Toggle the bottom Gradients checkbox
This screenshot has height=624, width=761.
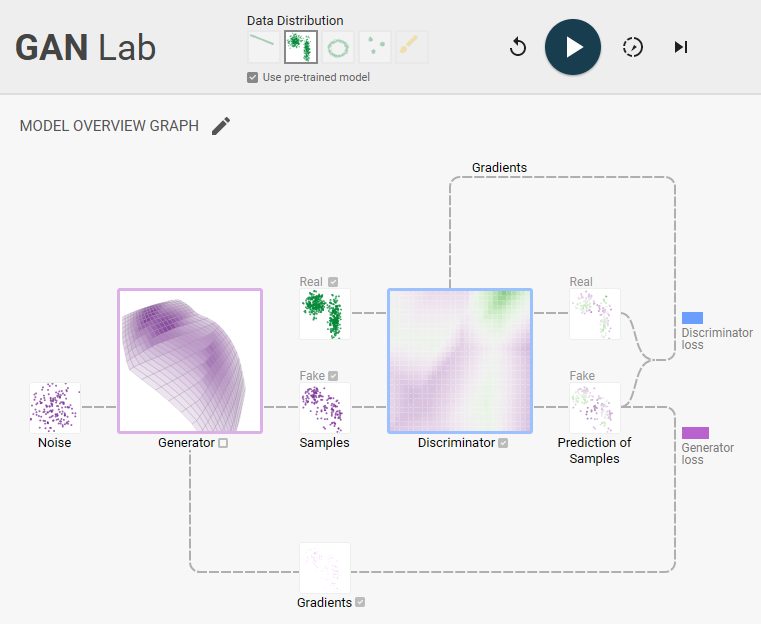point(360,602)
